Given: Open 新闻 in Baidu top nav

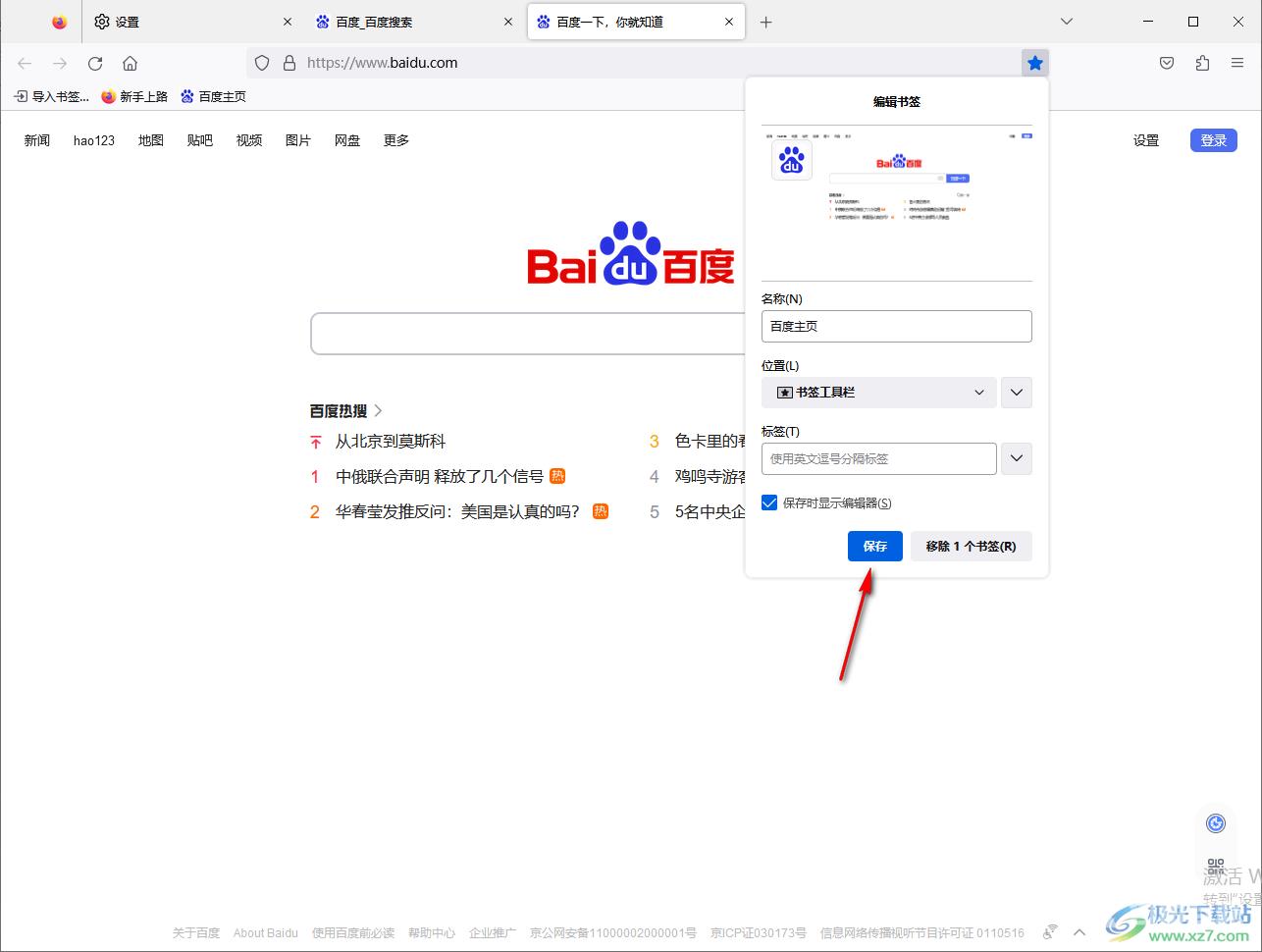Looking at the screenshot, I should coord(37,140).
